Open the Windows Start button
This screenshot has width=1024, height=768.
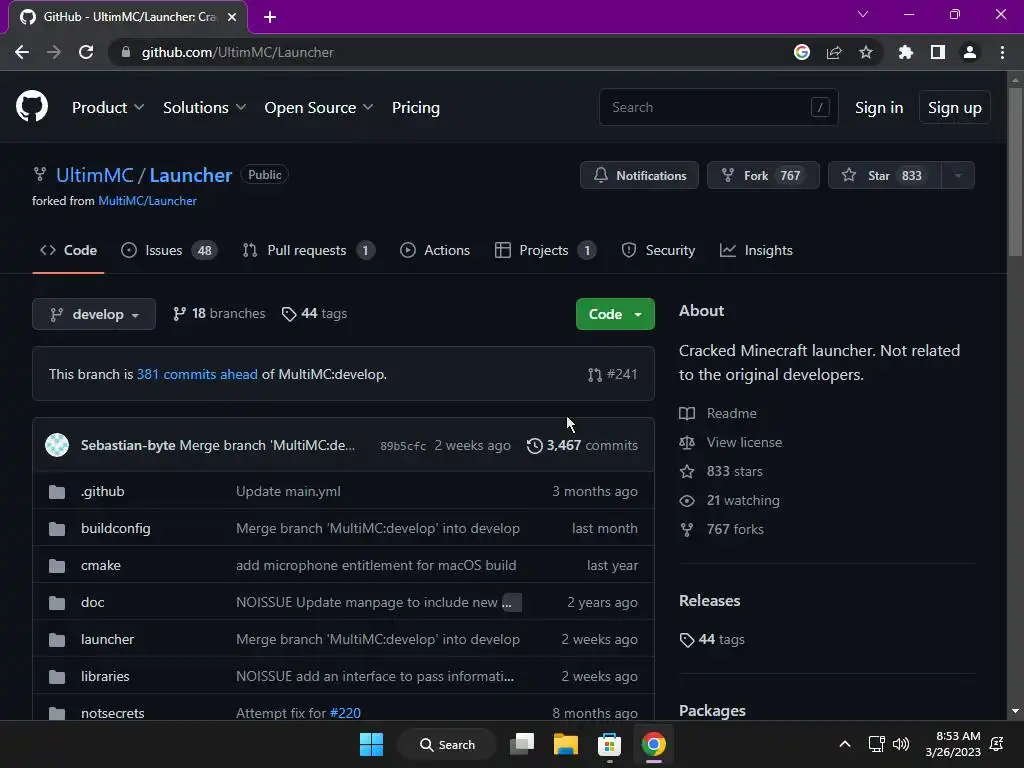[x=372, y=744]
